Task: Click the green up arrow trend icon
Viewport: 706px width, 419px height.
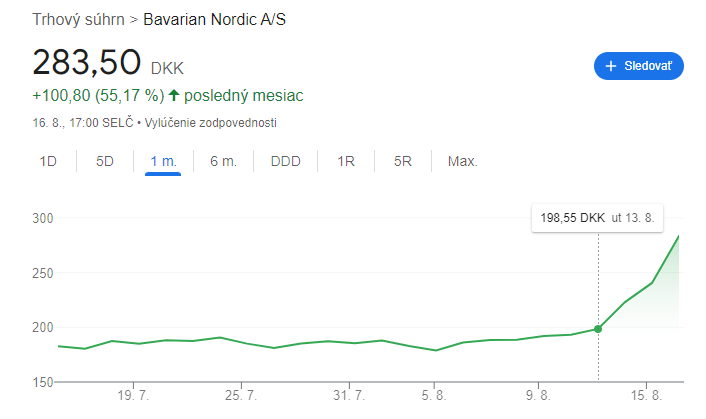Action: coord(174,96)
